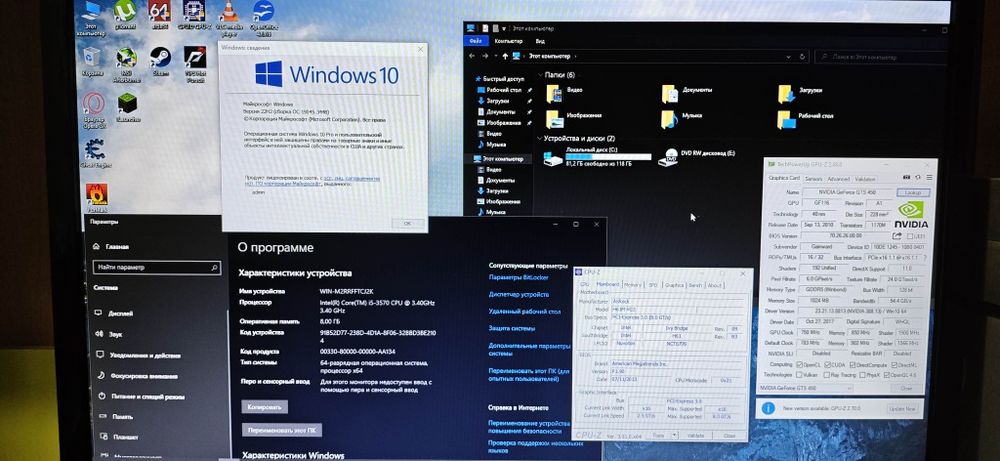Viewport: 1000px width, 461px height.
Task: Switch to the Validation tab in GPU-Z
Action: click(x=865, y=179)
